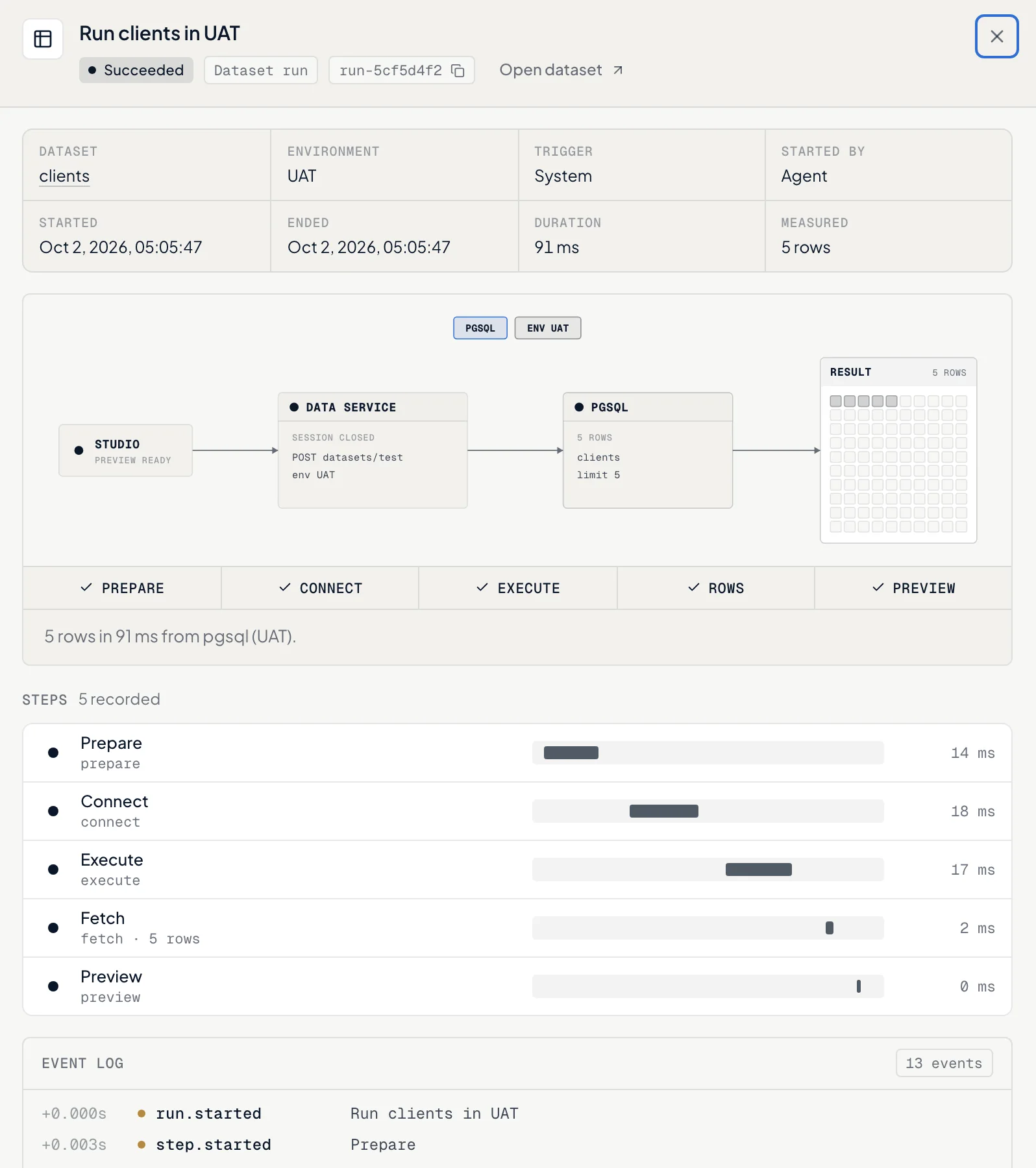Open dataset via the external link
The image size is (1036, 1168).
[x=561, y=70]
